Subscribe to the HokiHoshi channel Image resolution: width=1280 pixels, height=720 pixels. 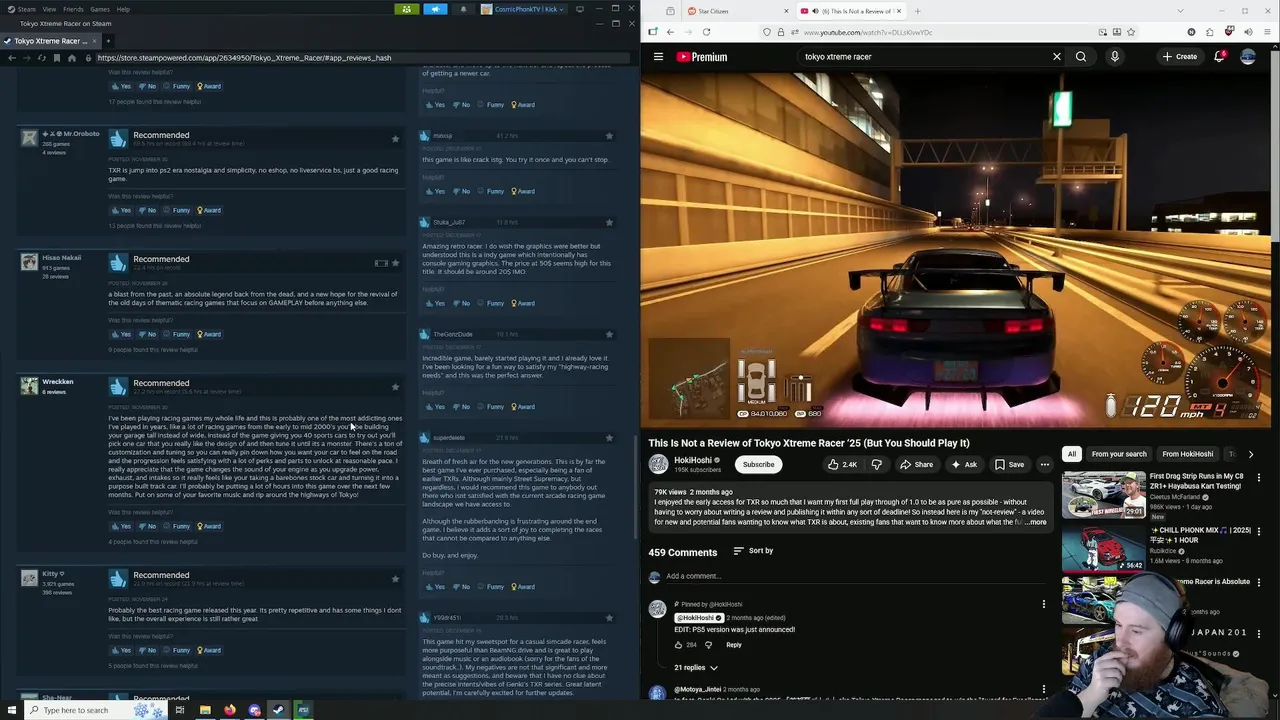(x=759, y=464)
